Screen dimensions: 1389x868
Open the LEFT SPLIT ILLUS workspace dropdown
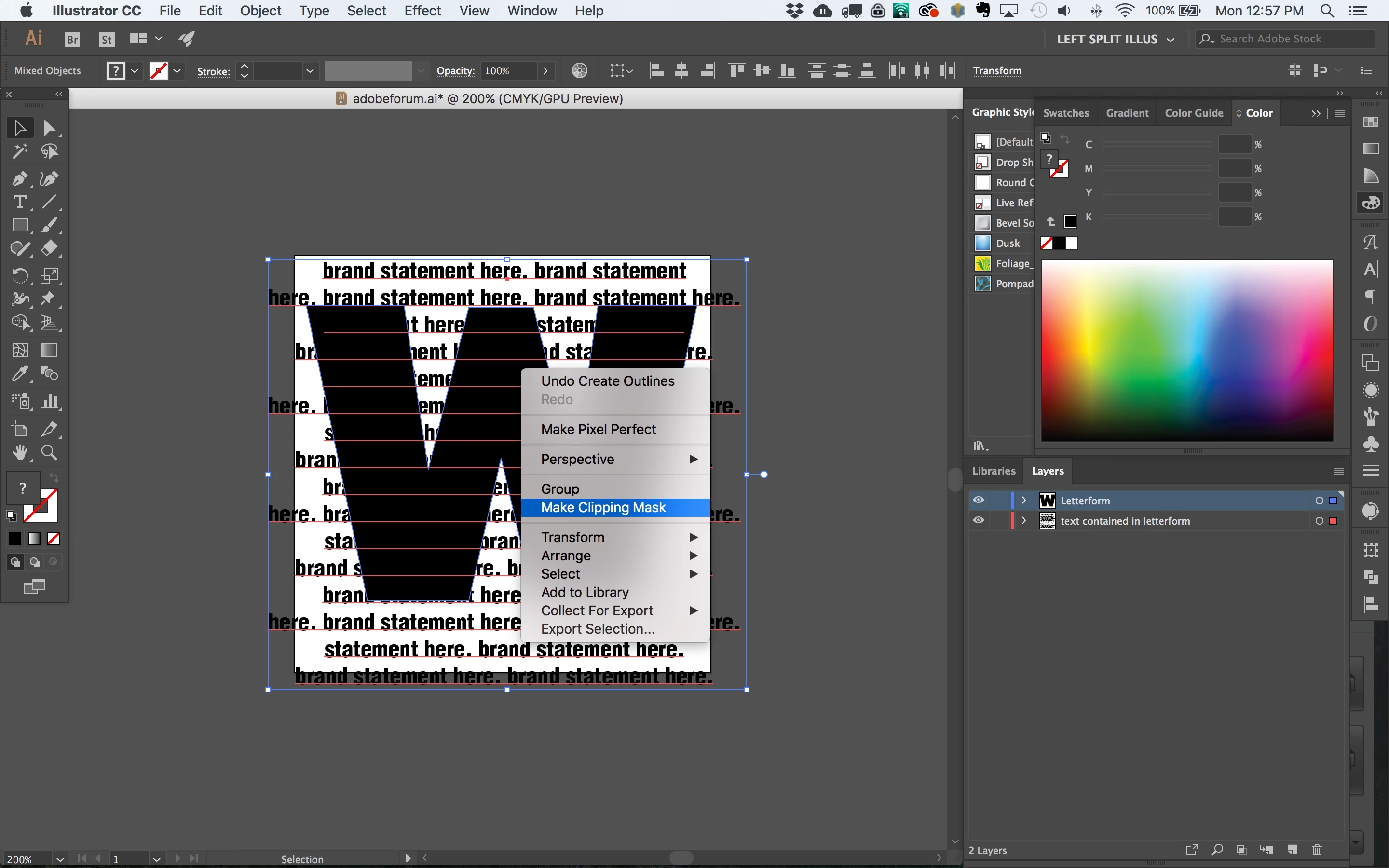point(1115,39)
